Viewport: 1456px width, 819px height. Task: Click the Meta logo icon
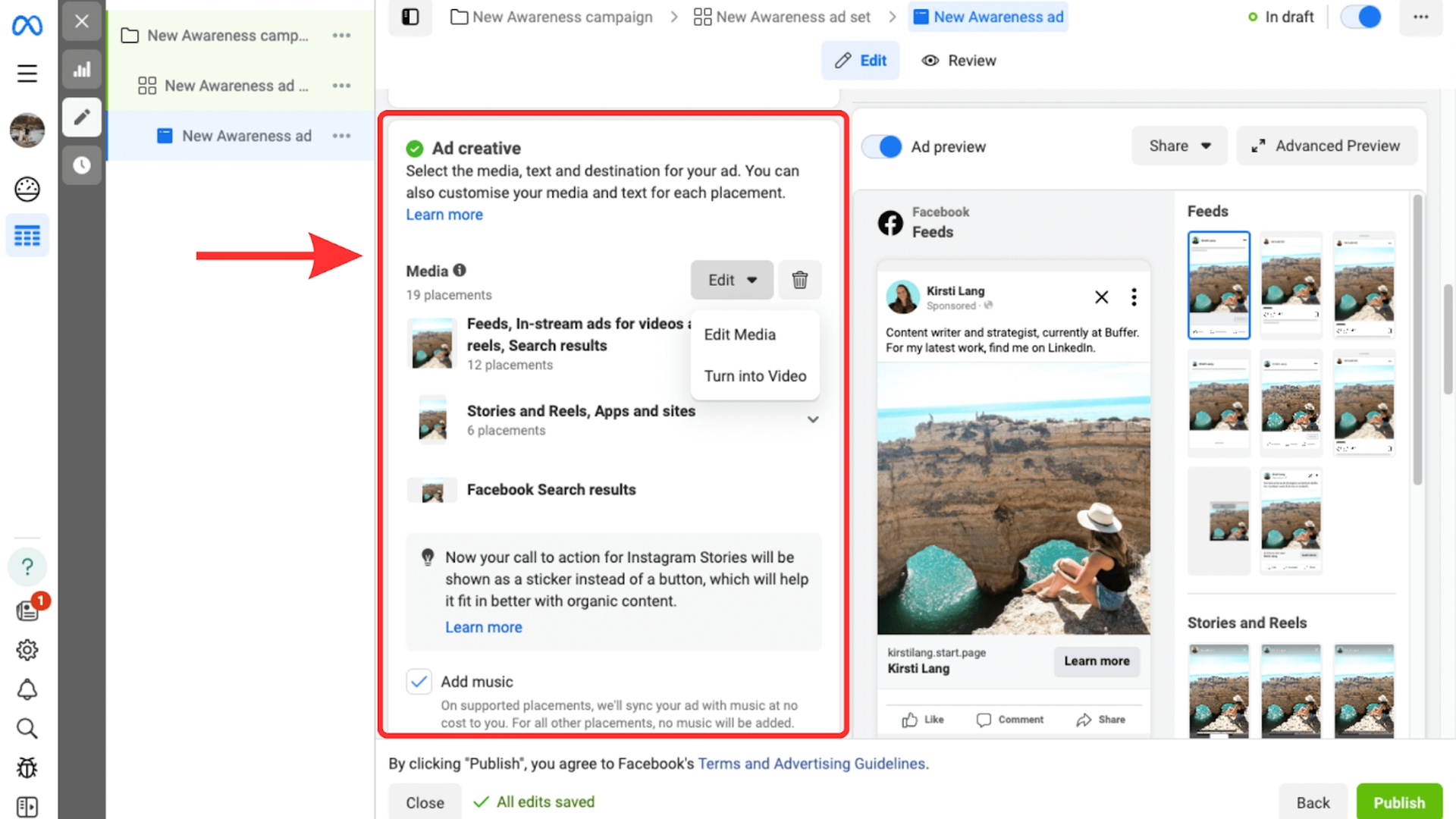(x=27, y=26)
